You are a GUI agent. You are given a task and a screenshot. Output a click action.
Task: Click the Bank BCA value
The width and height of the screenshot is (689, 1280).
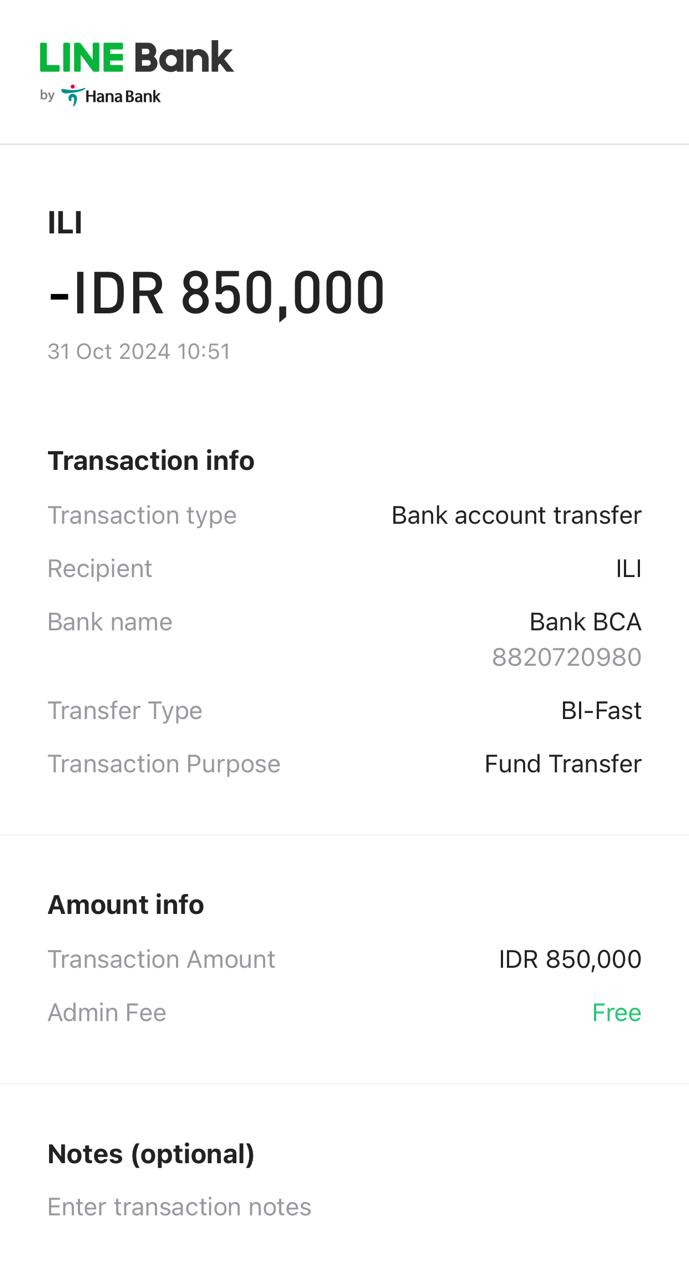coord(585,622)
